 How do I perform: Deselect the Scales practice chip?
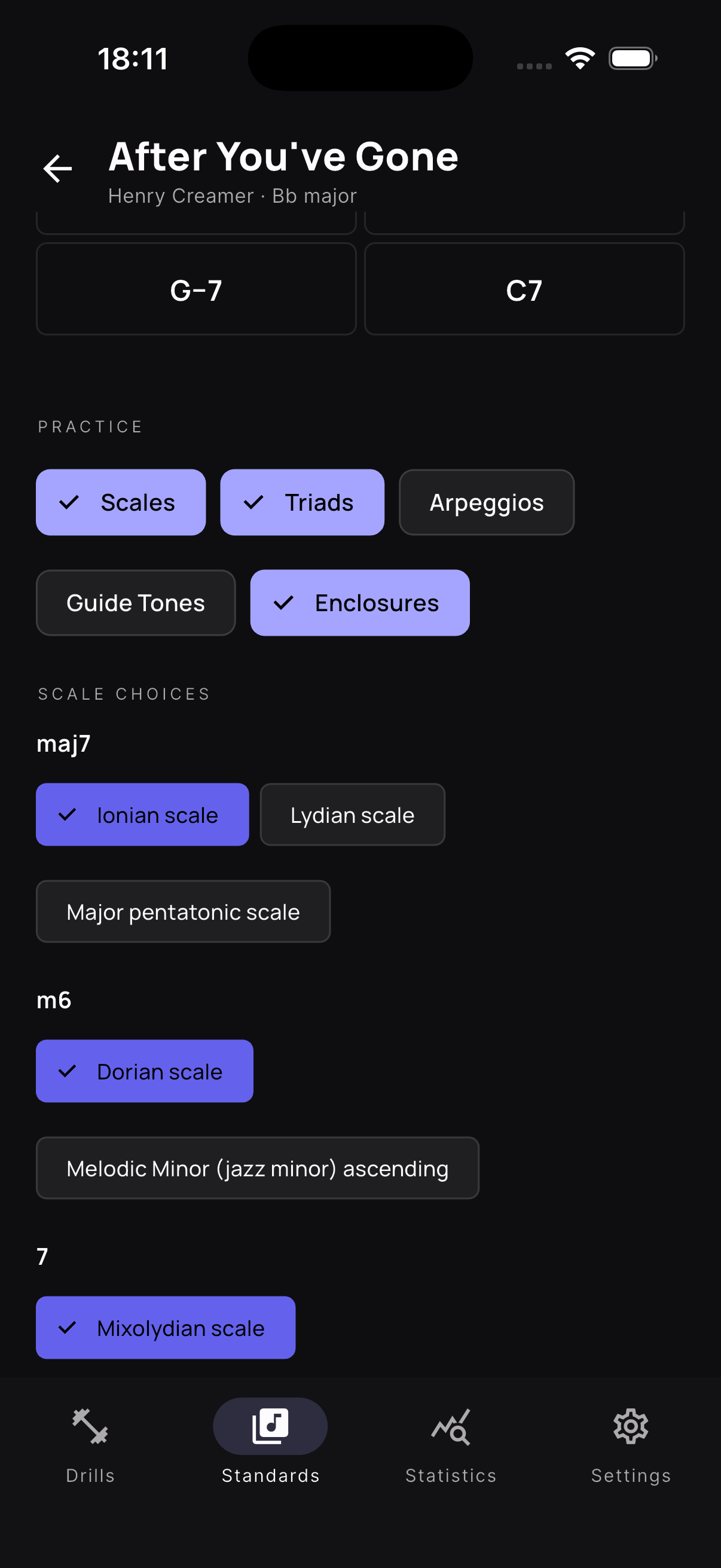[x=121, y=502]
